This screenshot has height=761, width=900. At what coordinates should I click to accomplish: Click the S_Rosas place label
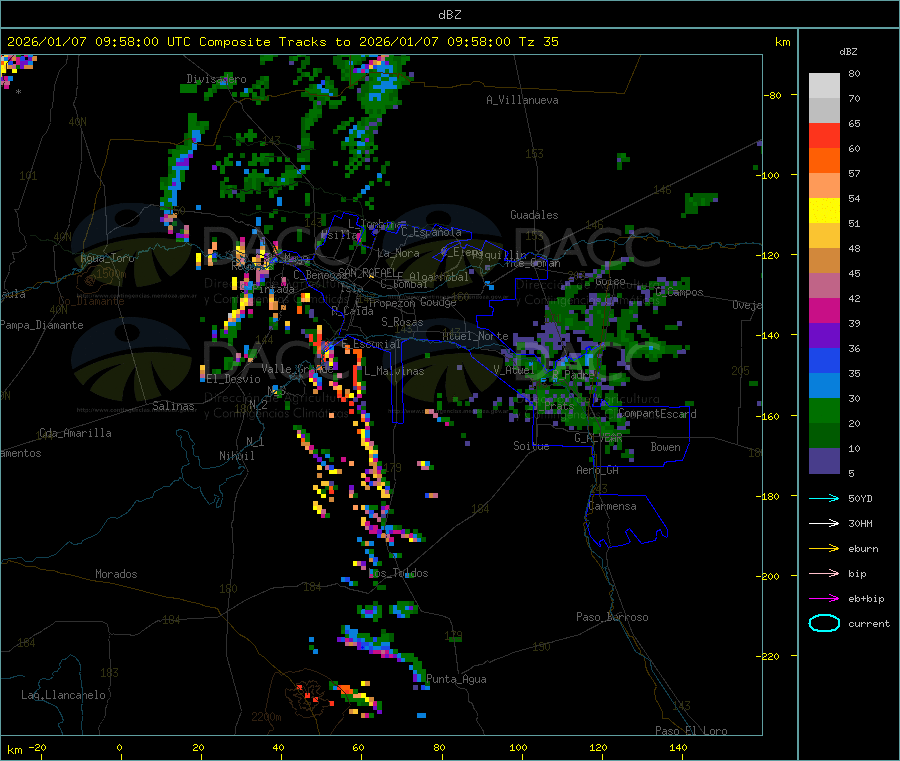tap(402, 322)
